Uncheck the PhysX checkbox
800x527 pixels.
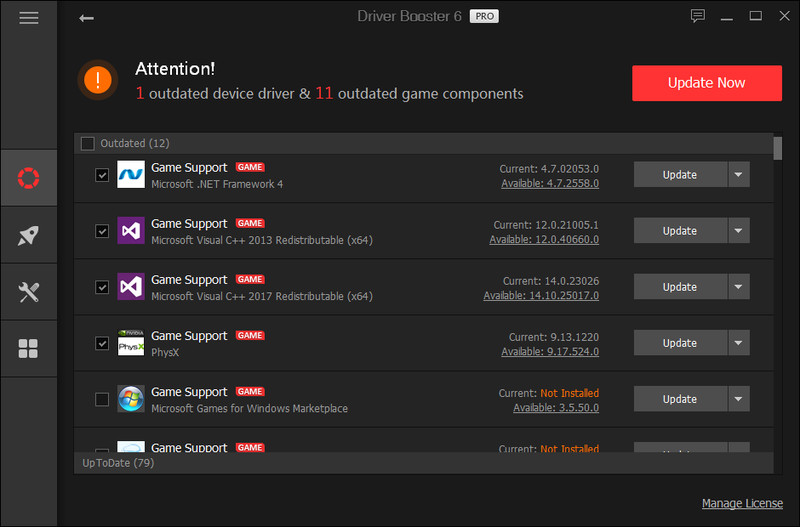click(102, 343)
